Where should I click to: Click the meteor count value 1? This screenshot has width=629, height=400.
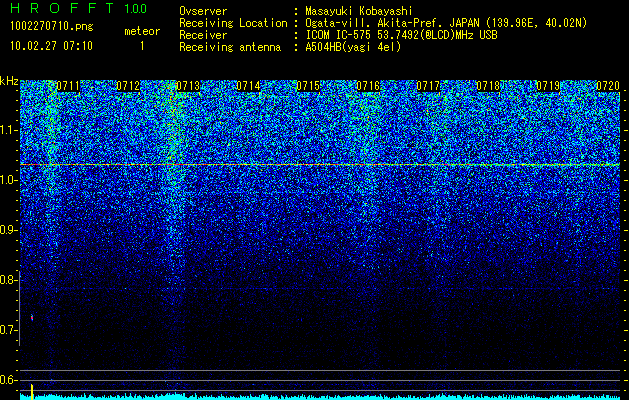142,47
